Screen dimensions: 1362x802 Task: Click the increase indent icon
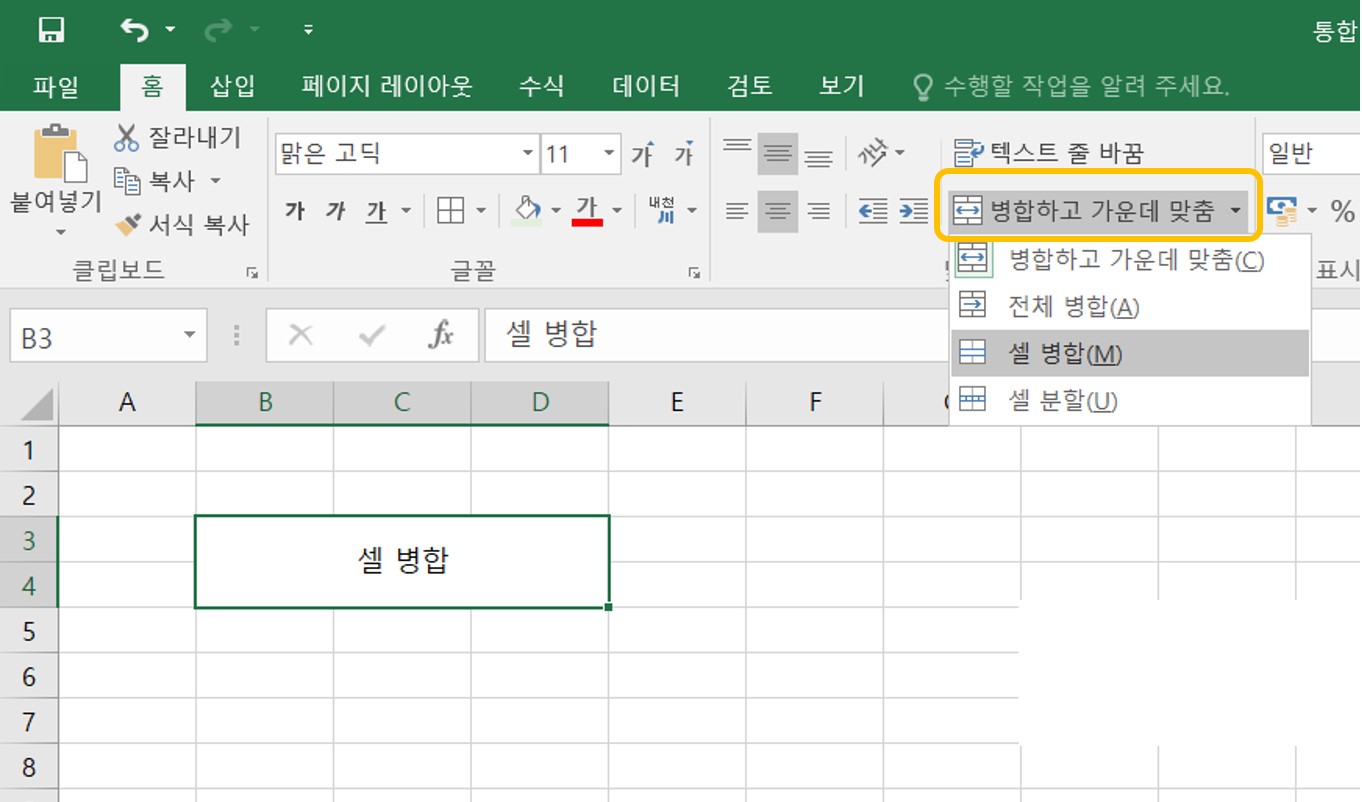pyautogui.click(x=913, y=211)
